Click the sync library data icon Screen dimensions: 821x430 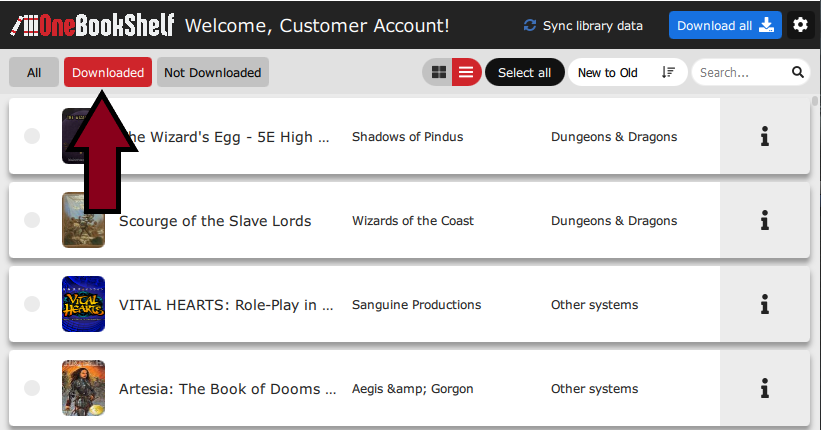tap(530, 26)
